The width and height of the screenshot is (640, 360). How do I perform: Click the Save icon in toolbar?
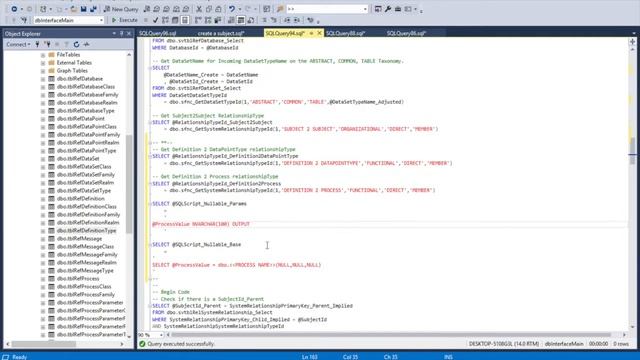click(x=84, y=9)
